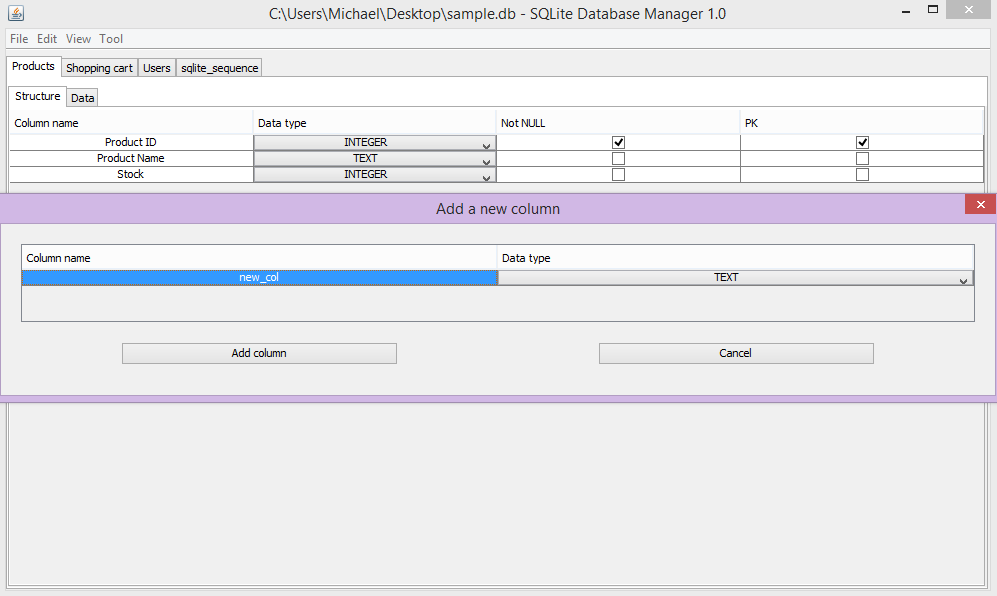Select the Data sub-tab
The image size is (997, 596).
coord(83,98)
